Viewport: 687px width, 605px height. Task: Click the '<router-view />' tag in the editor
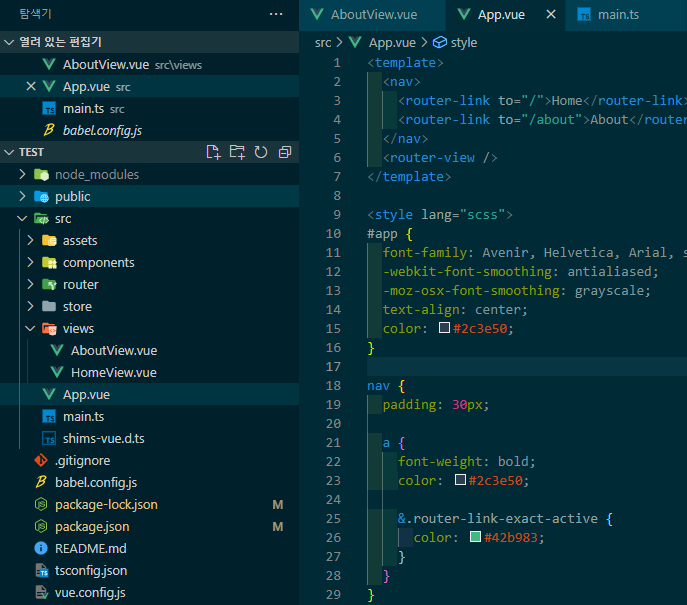[x=440, y=158]
